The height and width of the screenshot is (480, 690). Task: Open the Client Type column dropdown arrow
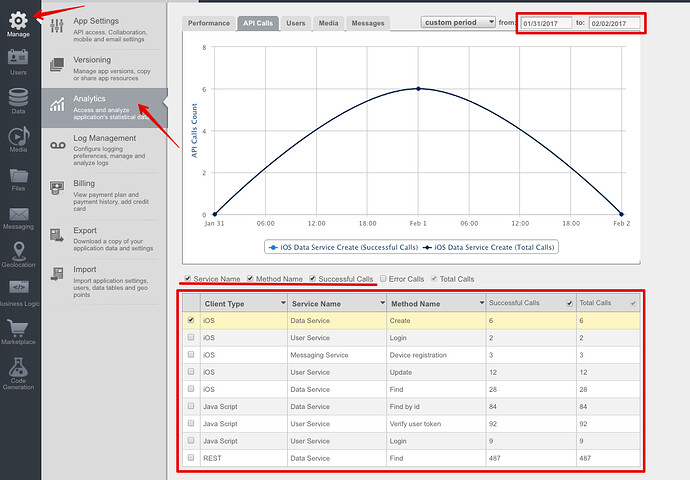point(283,303)
